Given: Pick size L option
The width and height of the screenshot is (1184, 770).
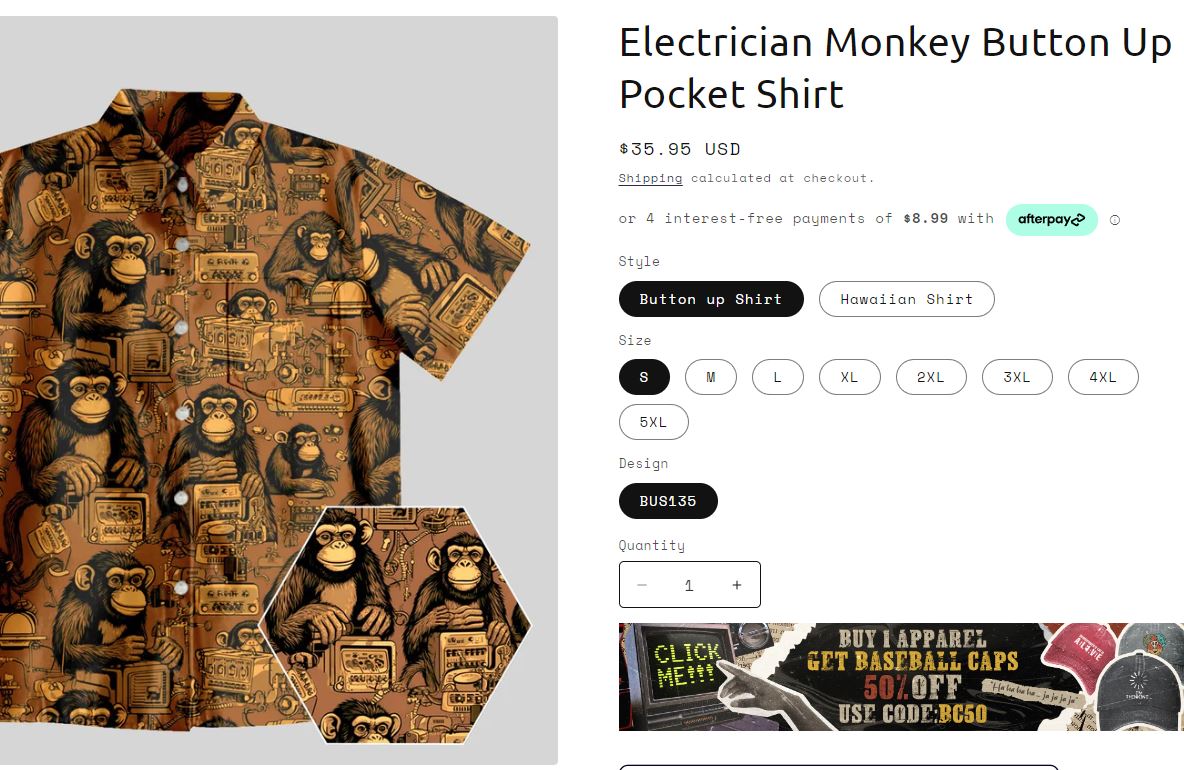Looking at the screenshot, I should click(x=778, y=377).
